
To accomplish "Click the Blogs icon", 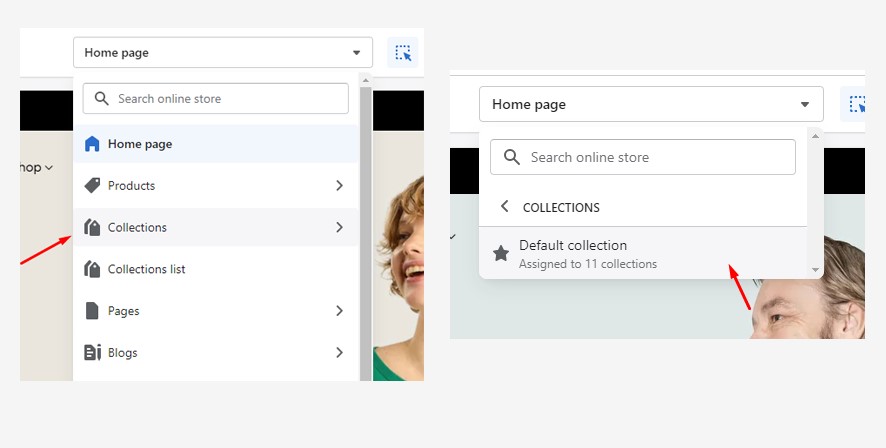I will 92,353.
